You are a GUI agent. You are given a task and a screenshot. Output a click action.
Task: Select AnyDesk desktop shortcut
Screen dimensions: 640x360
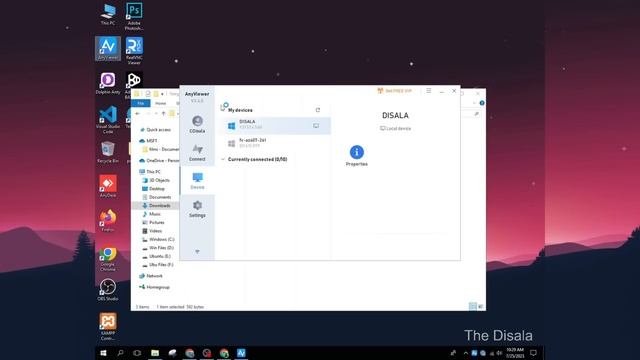point(108,187)
